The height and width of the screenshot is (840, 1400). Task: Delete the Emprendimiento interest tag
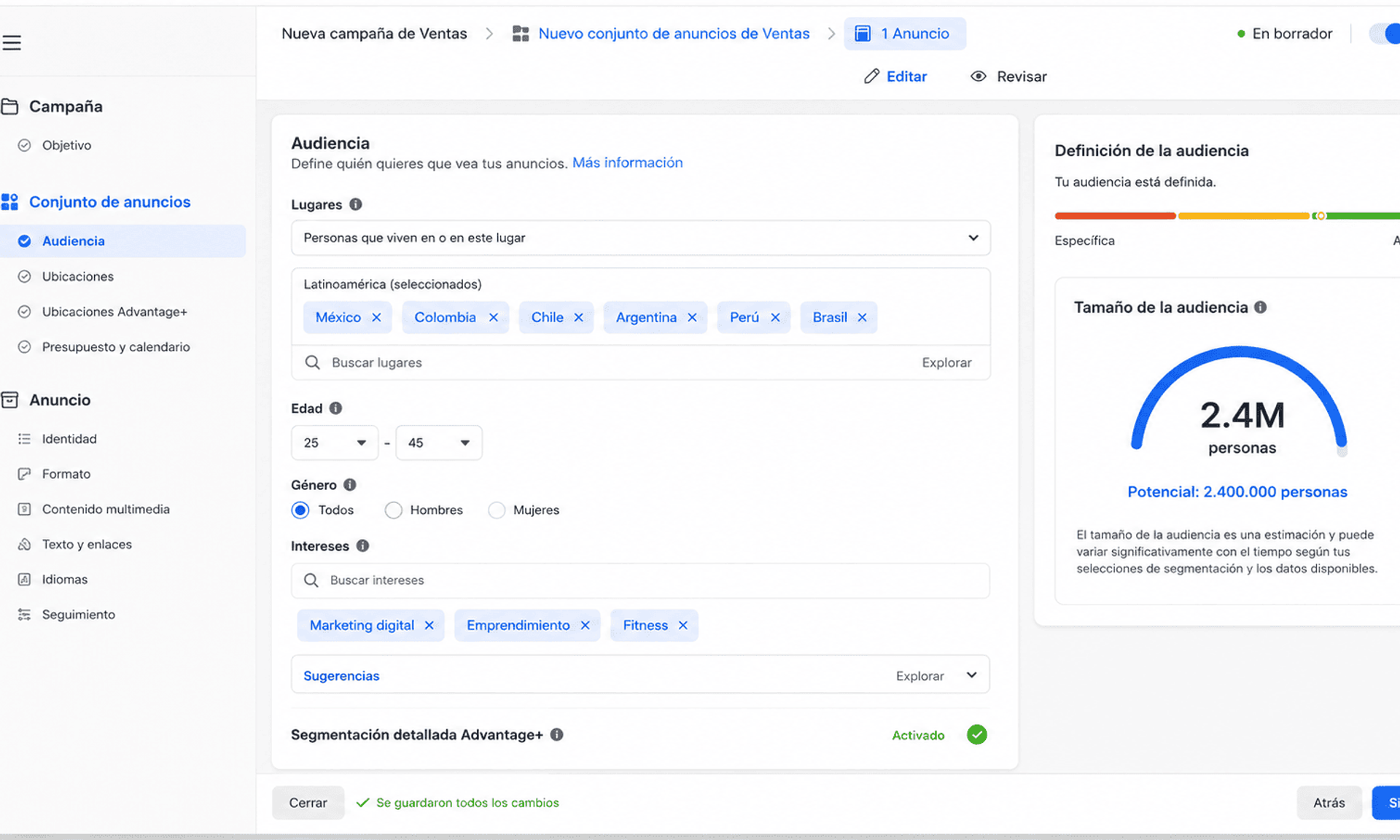pos(586,626)
